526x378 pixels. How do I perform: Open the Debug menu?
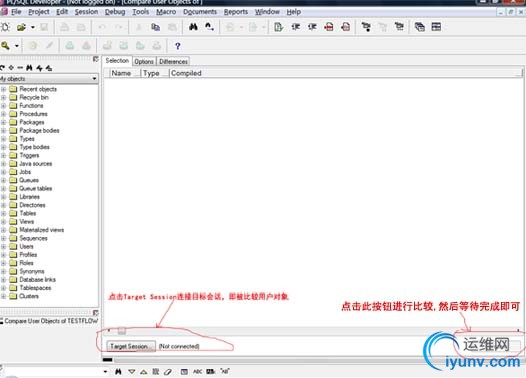tap(115, 12)
